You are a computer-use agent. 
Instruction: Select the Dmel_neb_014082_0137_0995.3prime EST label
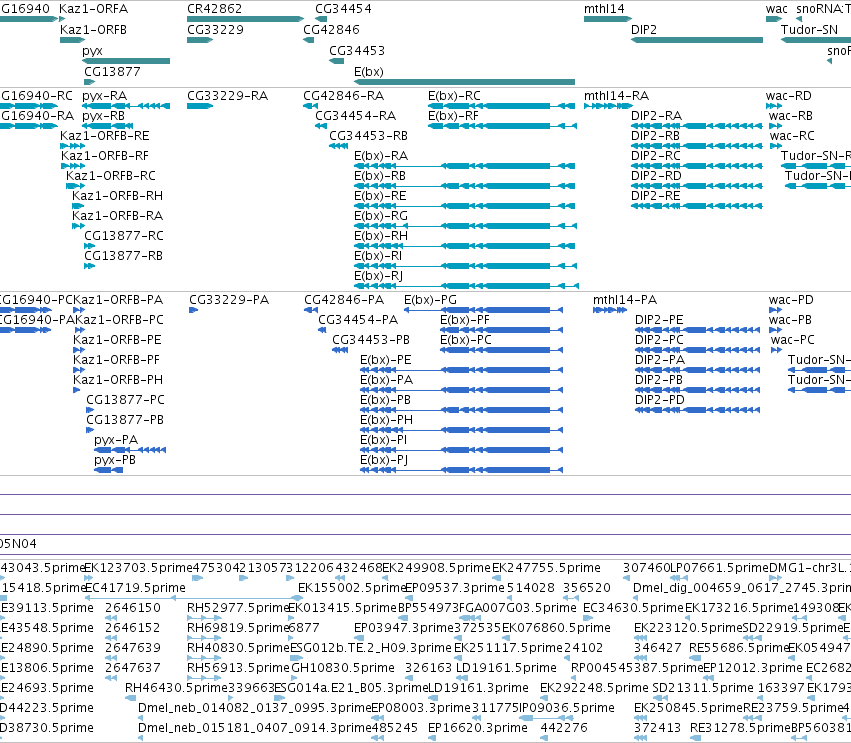point(254,708)
